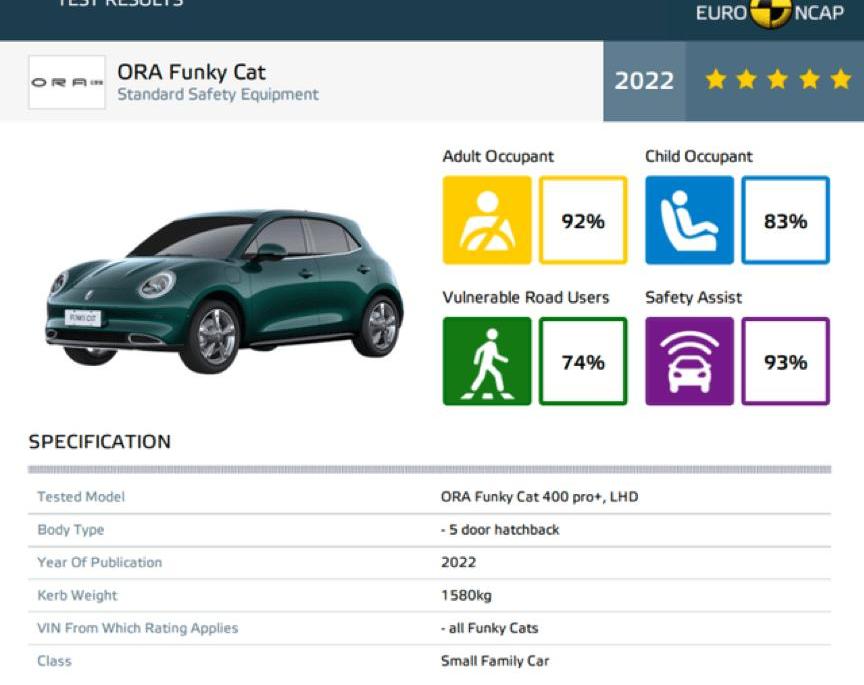Select the ORA brand logo
The width and height of the screenshot is (864, 685).
(x=67, y=82)
